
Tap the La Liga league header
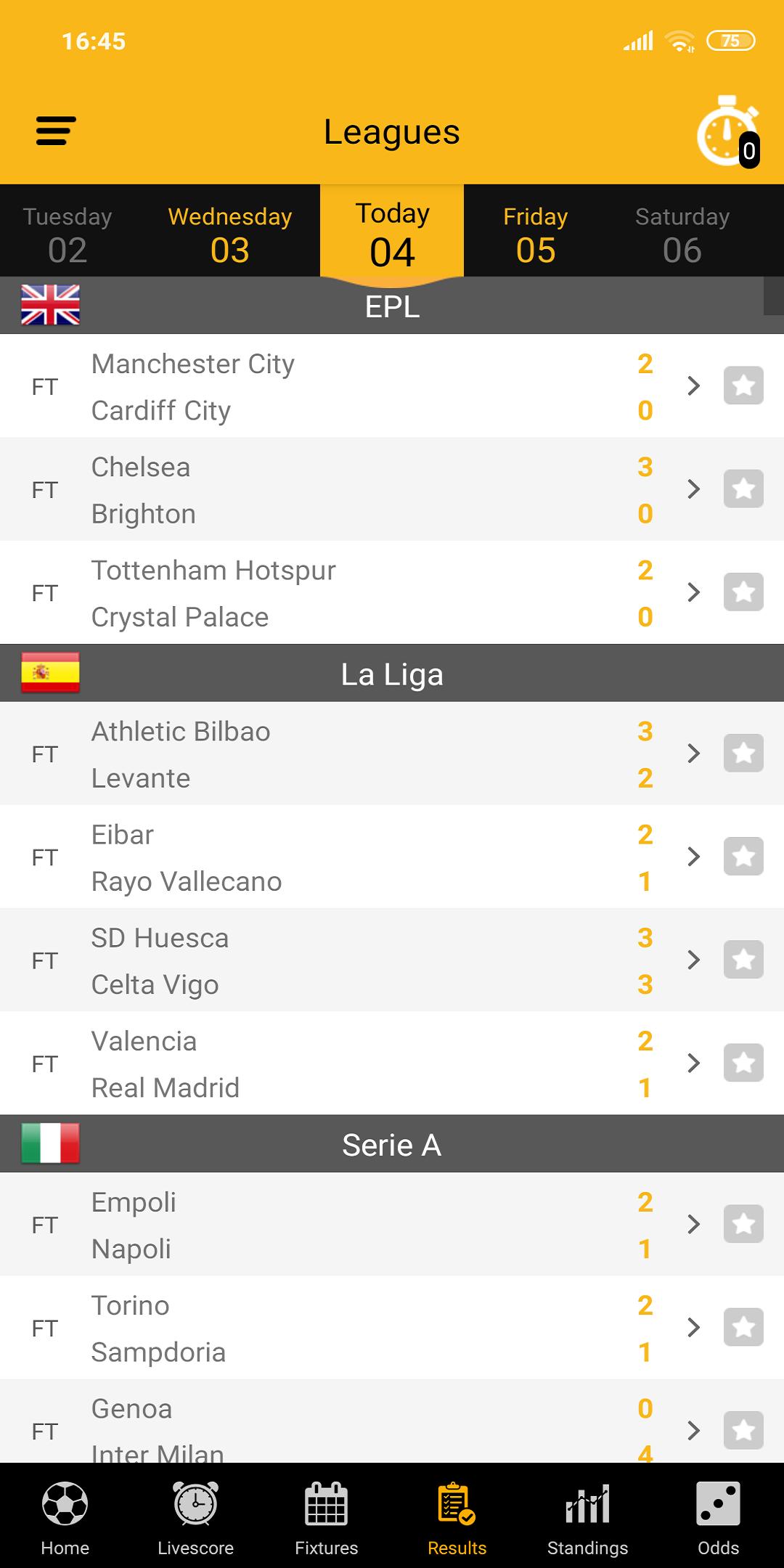[x=392, y=674]
